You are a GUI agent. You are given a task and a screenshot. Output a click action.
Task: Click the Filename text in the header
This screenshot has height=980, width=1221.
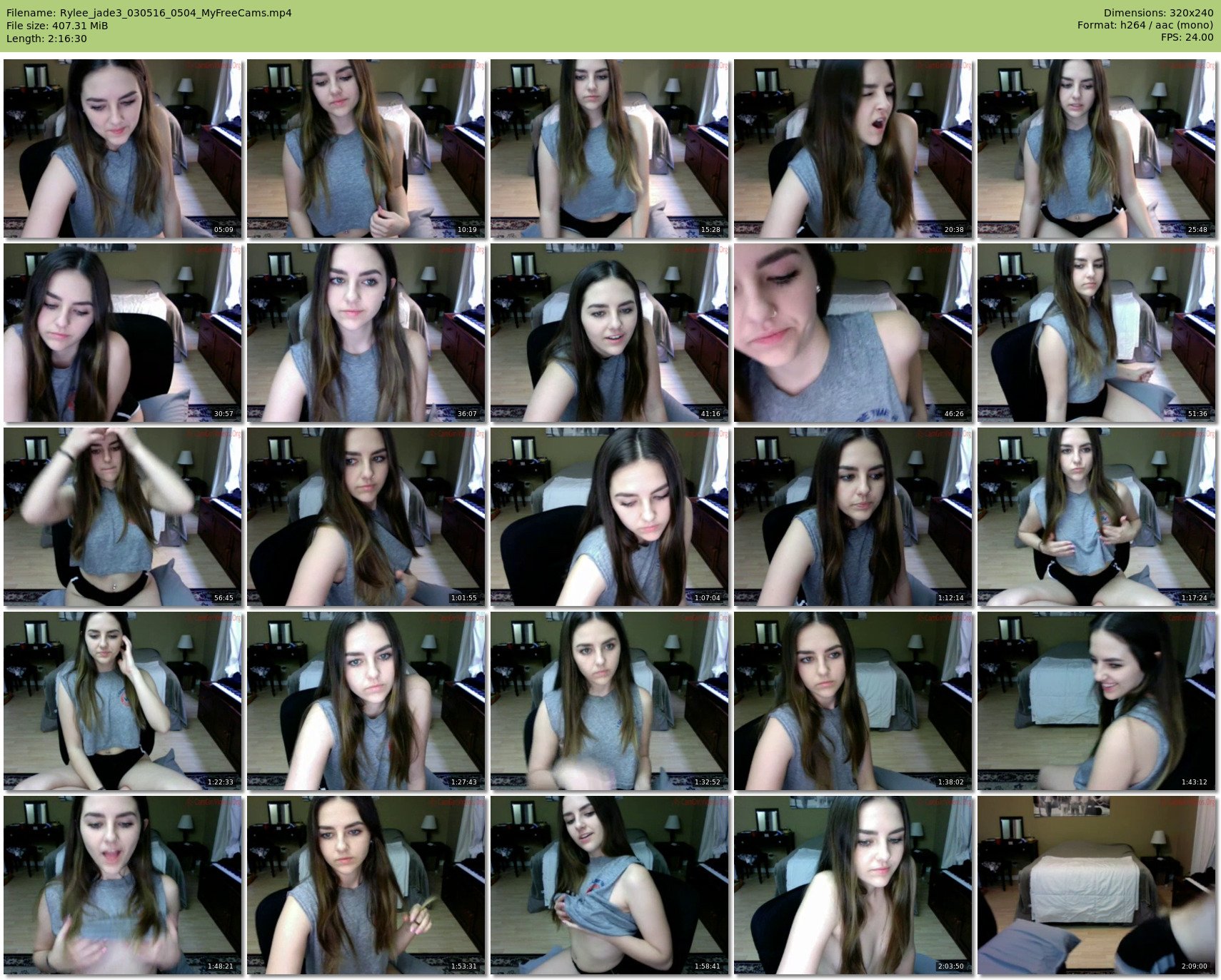click(x=149, y=13)
